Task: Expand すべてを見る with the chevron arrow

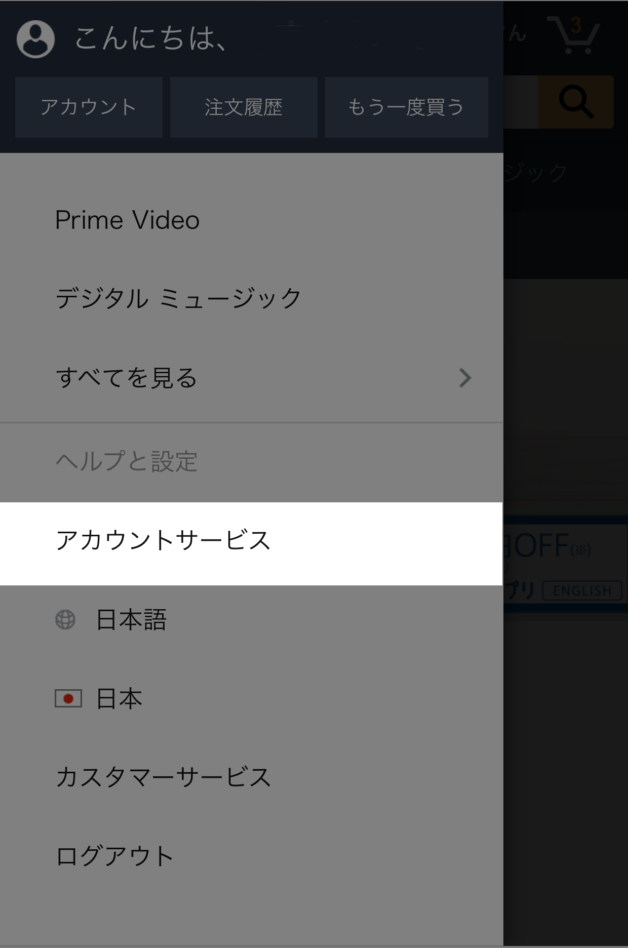Action: tap(465, 378)
